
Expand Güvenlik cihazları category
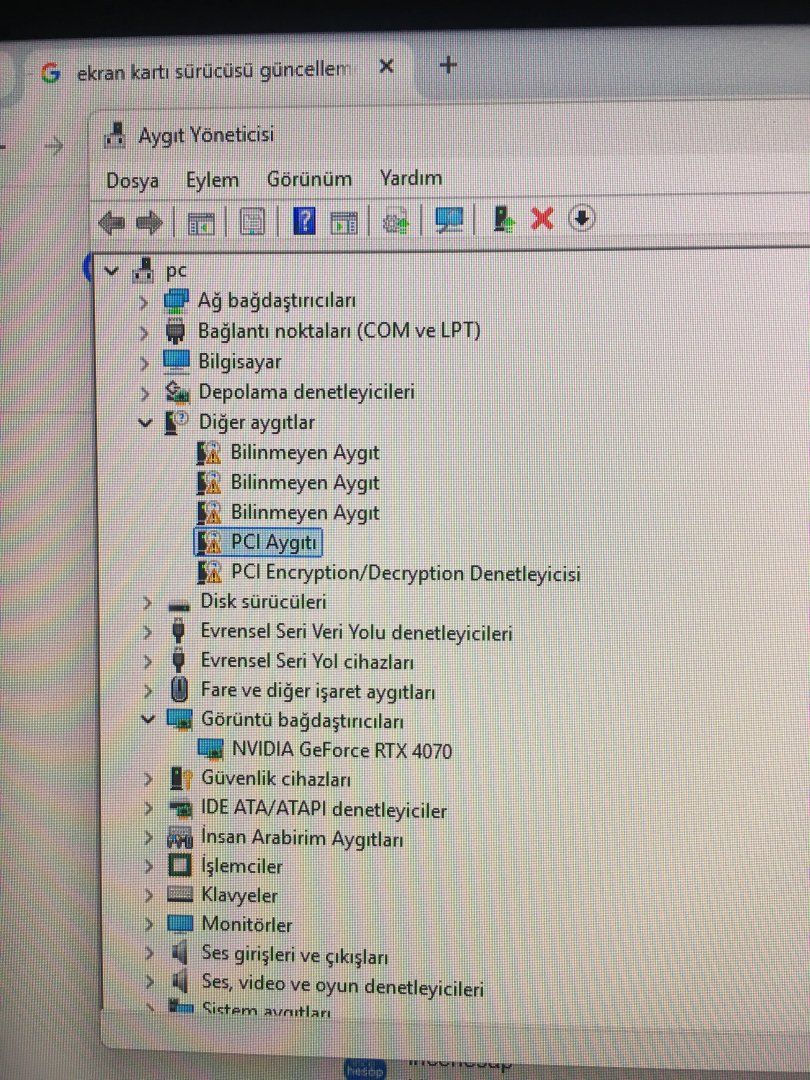pyautogui.click(x=148, y=779)
